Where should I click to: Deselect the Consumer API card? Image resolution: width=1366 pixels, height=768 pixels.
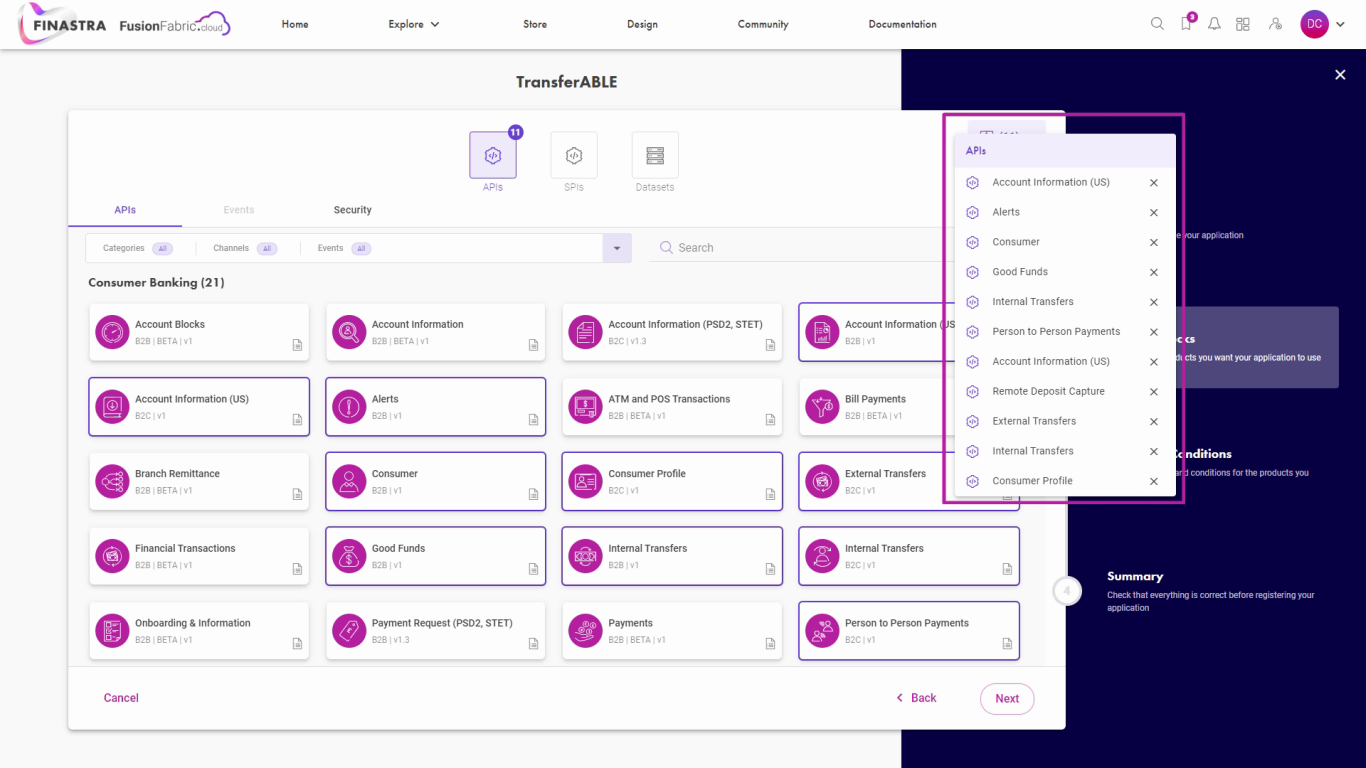click(x=435, y=481)
